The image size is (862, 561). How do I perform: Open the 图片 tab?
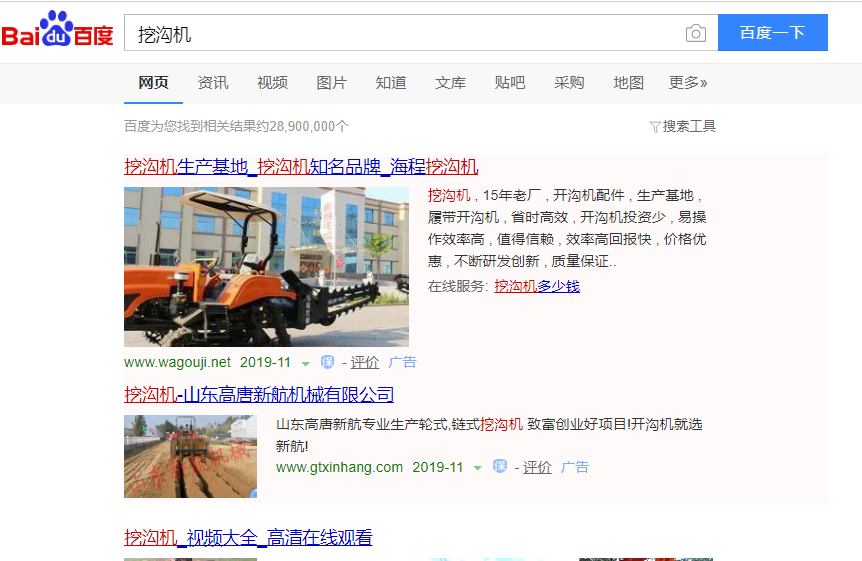[x=331, y=83]
